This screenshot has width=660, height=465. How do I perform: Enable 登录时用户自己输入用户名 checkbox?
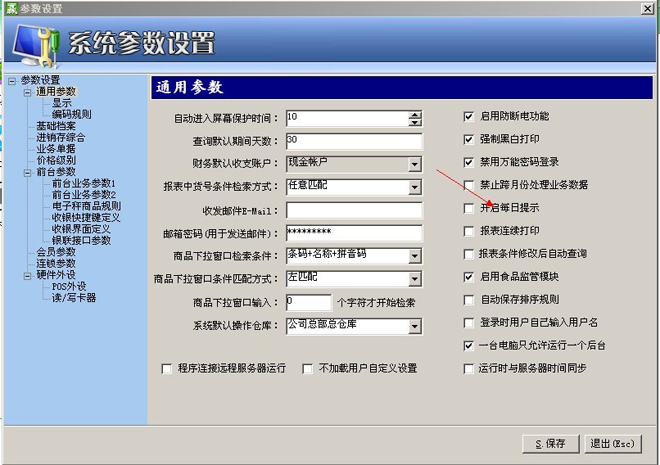click(468, 323)
